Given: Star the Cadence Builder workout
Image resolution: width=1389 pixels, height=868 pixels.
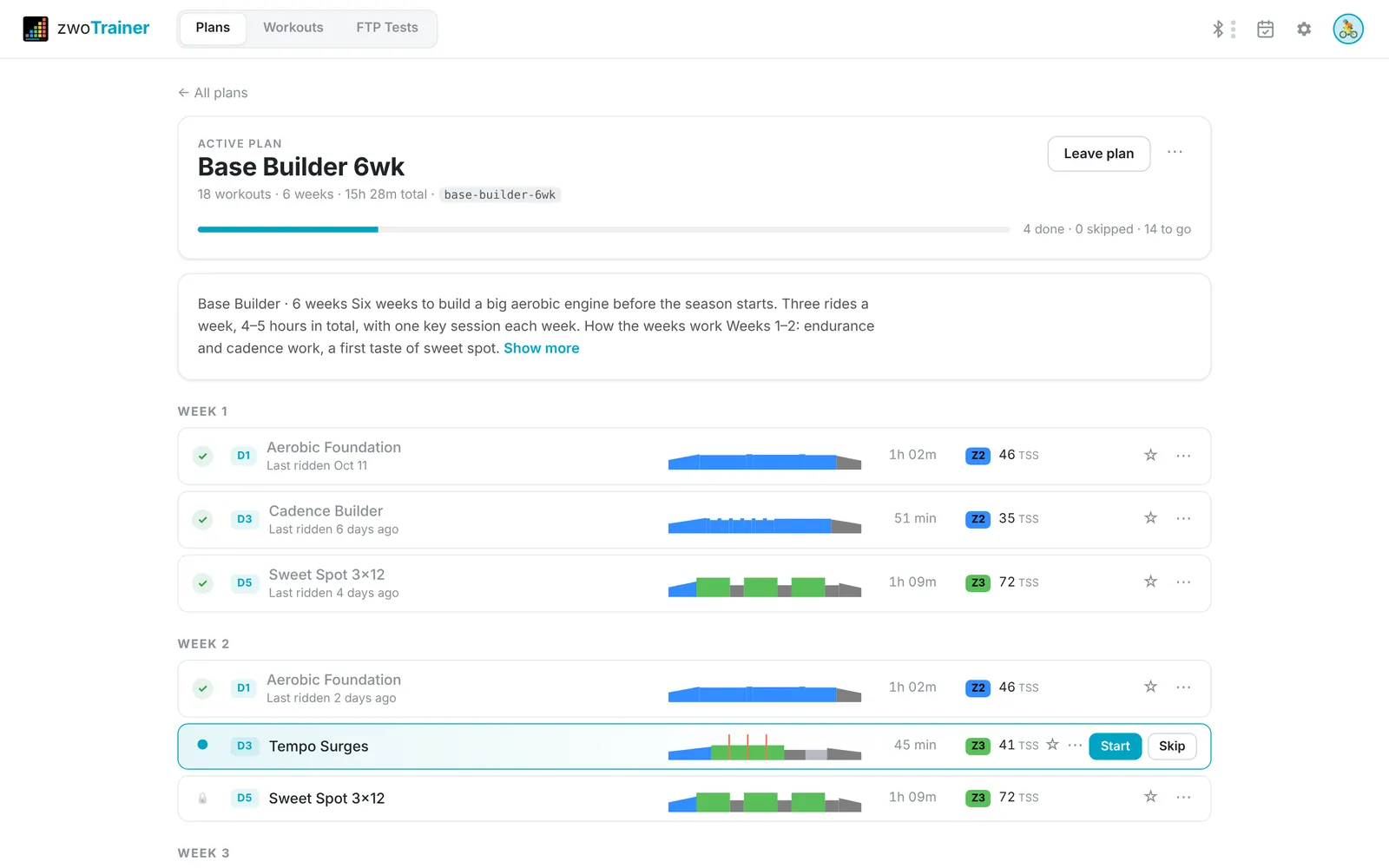Looking at the screenshot, I should pos(1150,518).
